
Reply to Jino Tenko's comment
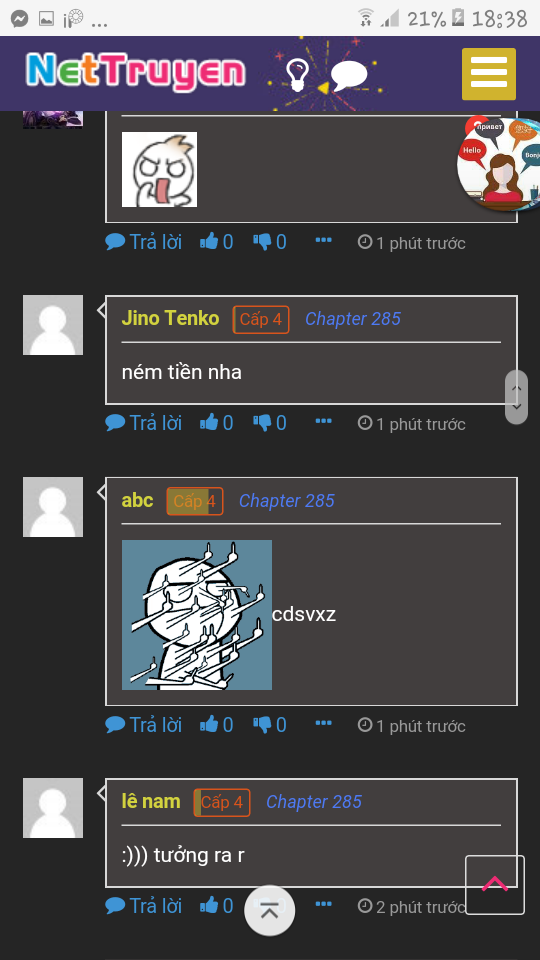pyautogui.click(x=143, y=423)
